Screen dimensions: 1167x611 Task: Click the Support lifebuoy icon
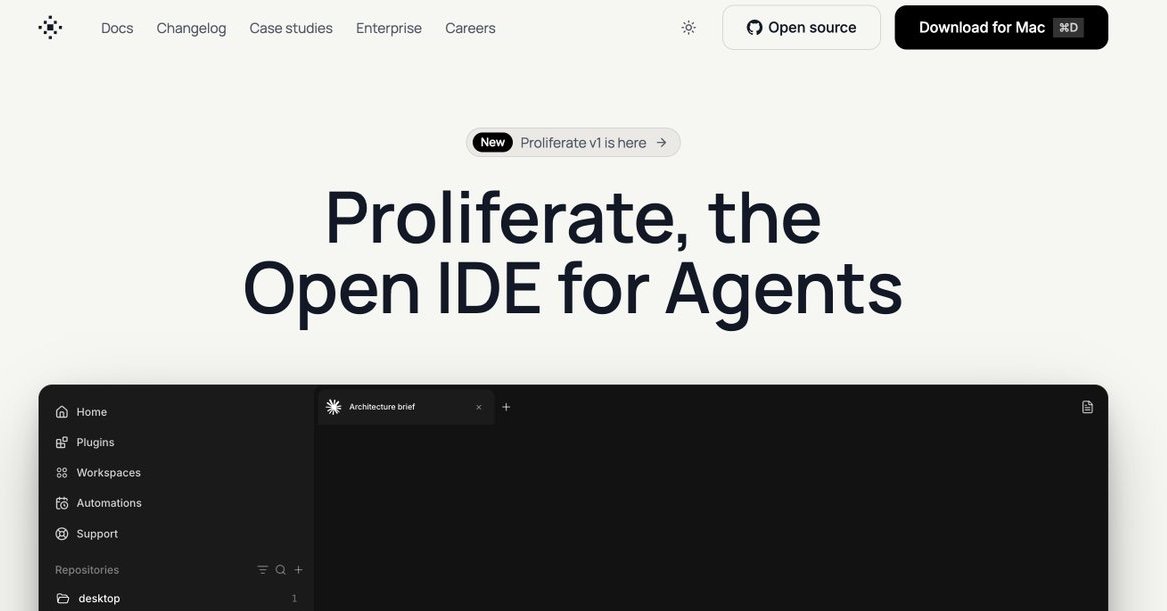point(62,534)
